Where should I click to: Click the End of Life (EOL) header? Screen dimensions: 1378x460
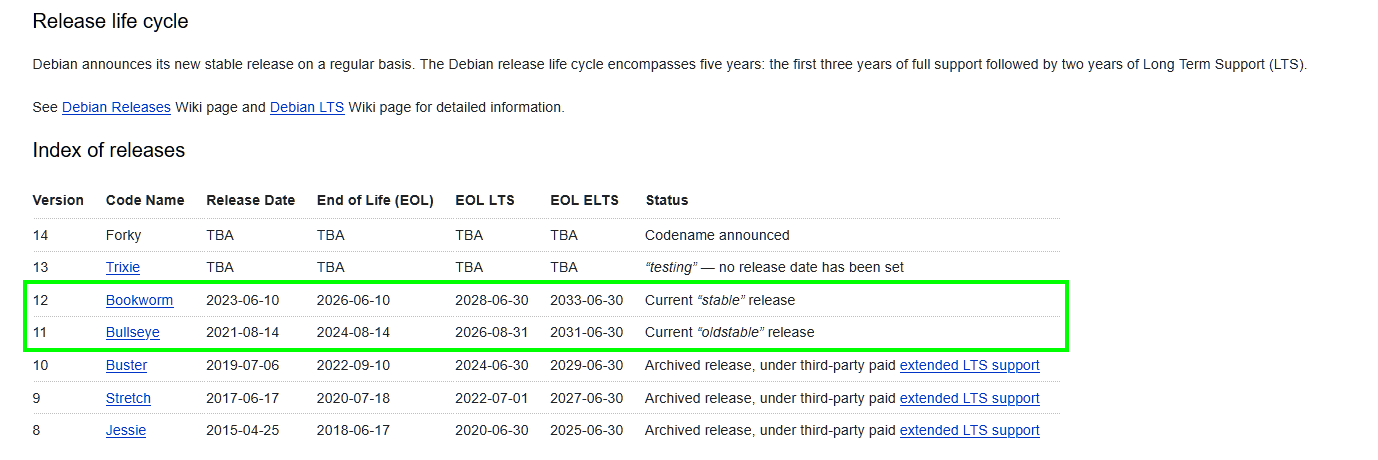pyautogui.click(x=375, y=200)
